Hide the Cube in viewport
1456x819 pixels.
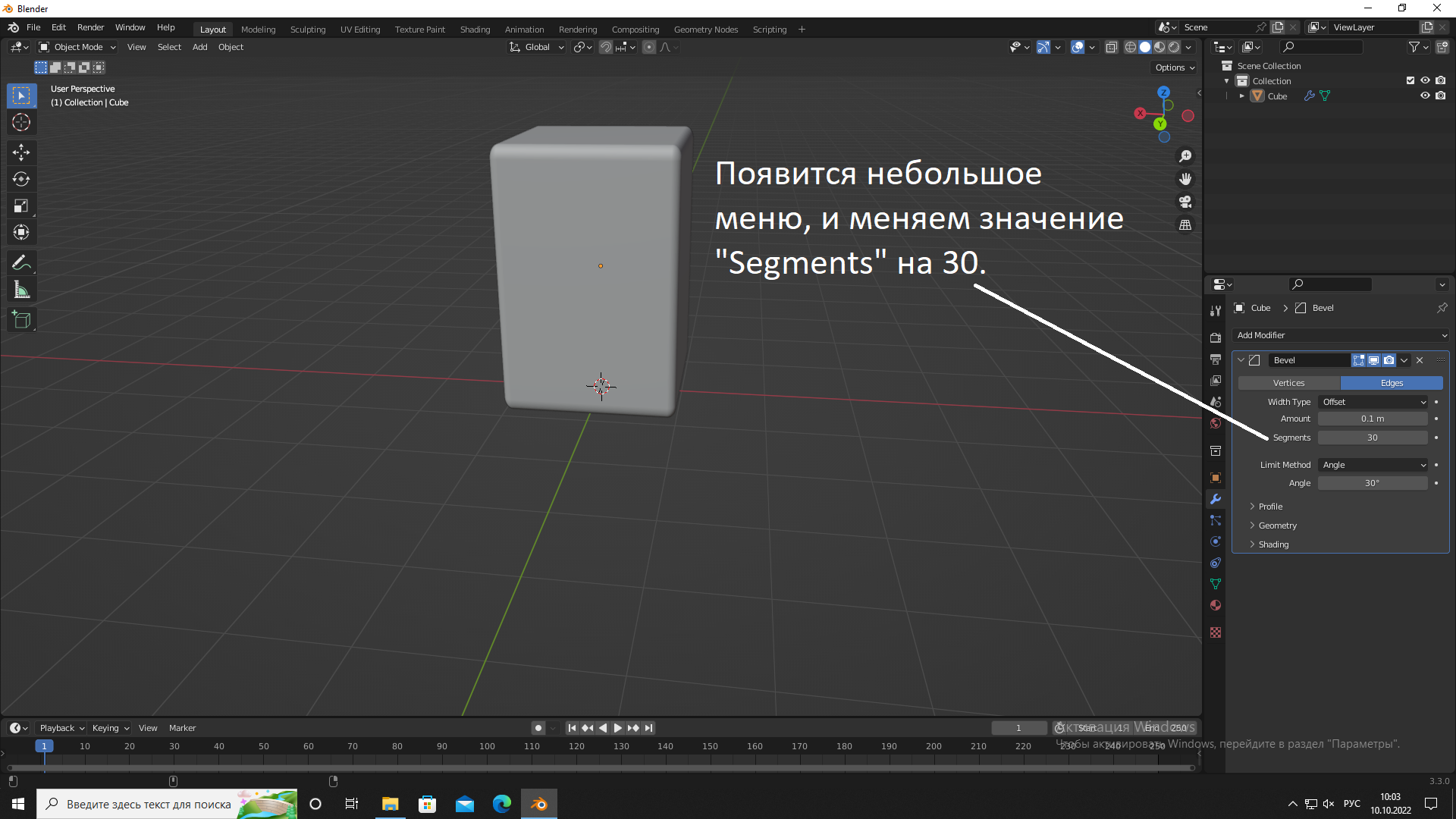(x=1425, y=96)
